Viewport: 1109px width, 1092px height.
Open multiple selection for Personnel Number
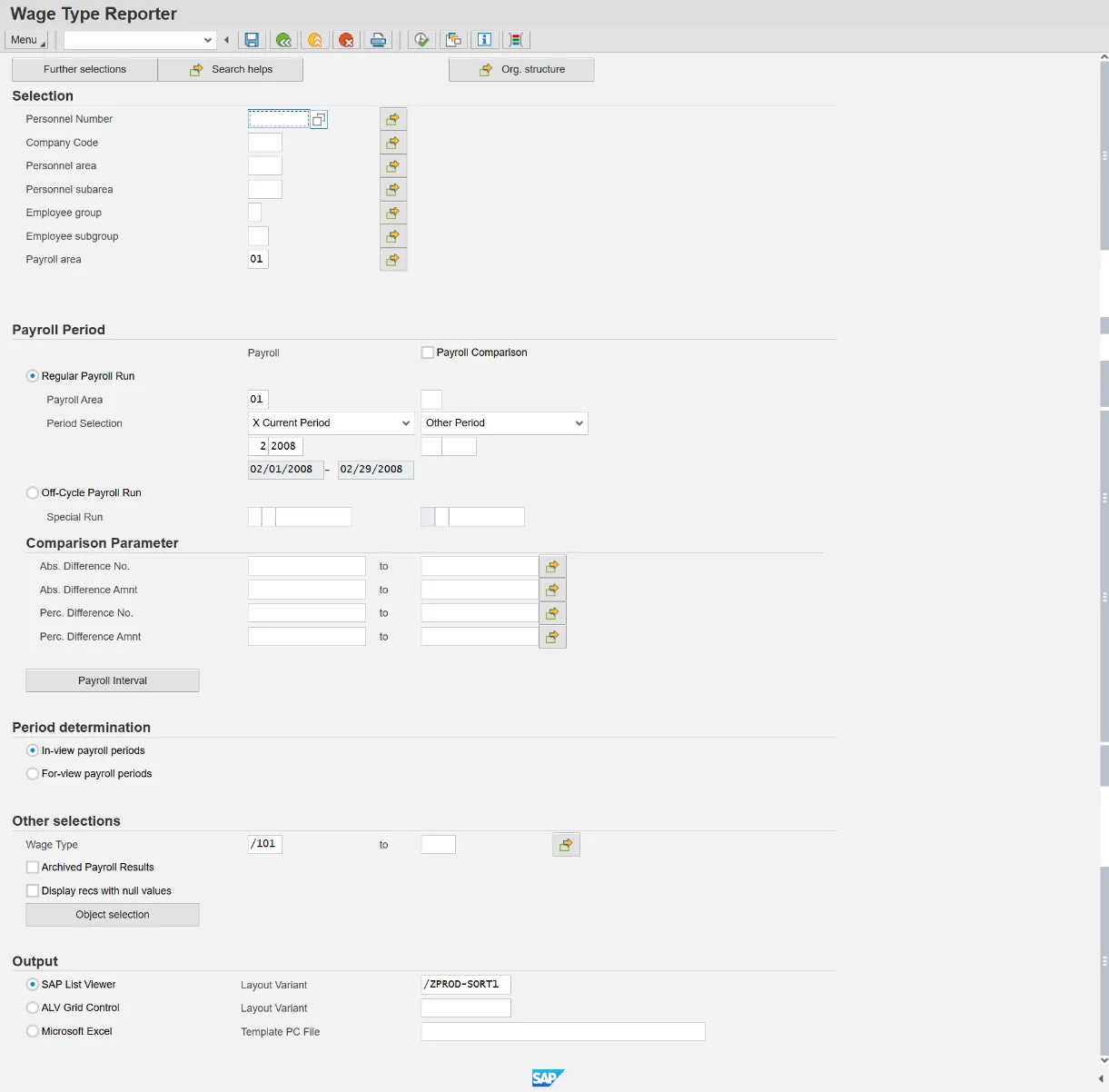[x=392, y=119]
